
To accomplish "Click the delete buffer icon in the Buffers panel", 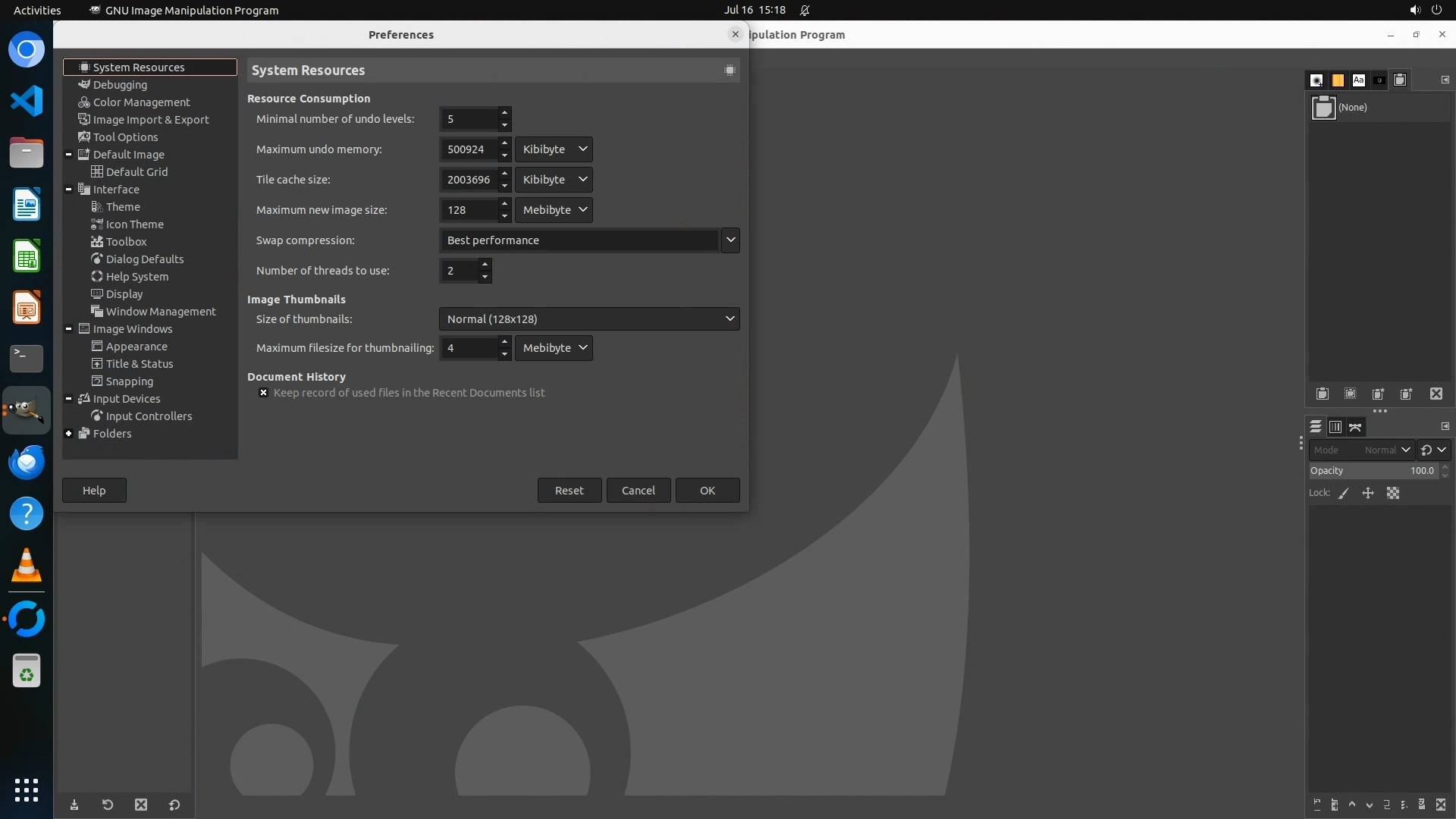I will [1436, 394].
